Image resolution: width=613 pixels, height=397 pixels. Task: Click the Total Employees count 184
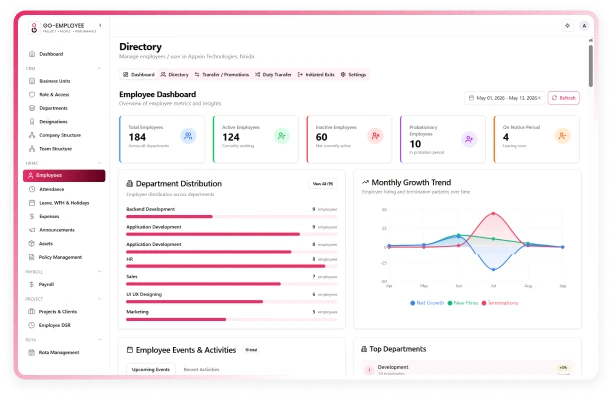pos(137,137)
